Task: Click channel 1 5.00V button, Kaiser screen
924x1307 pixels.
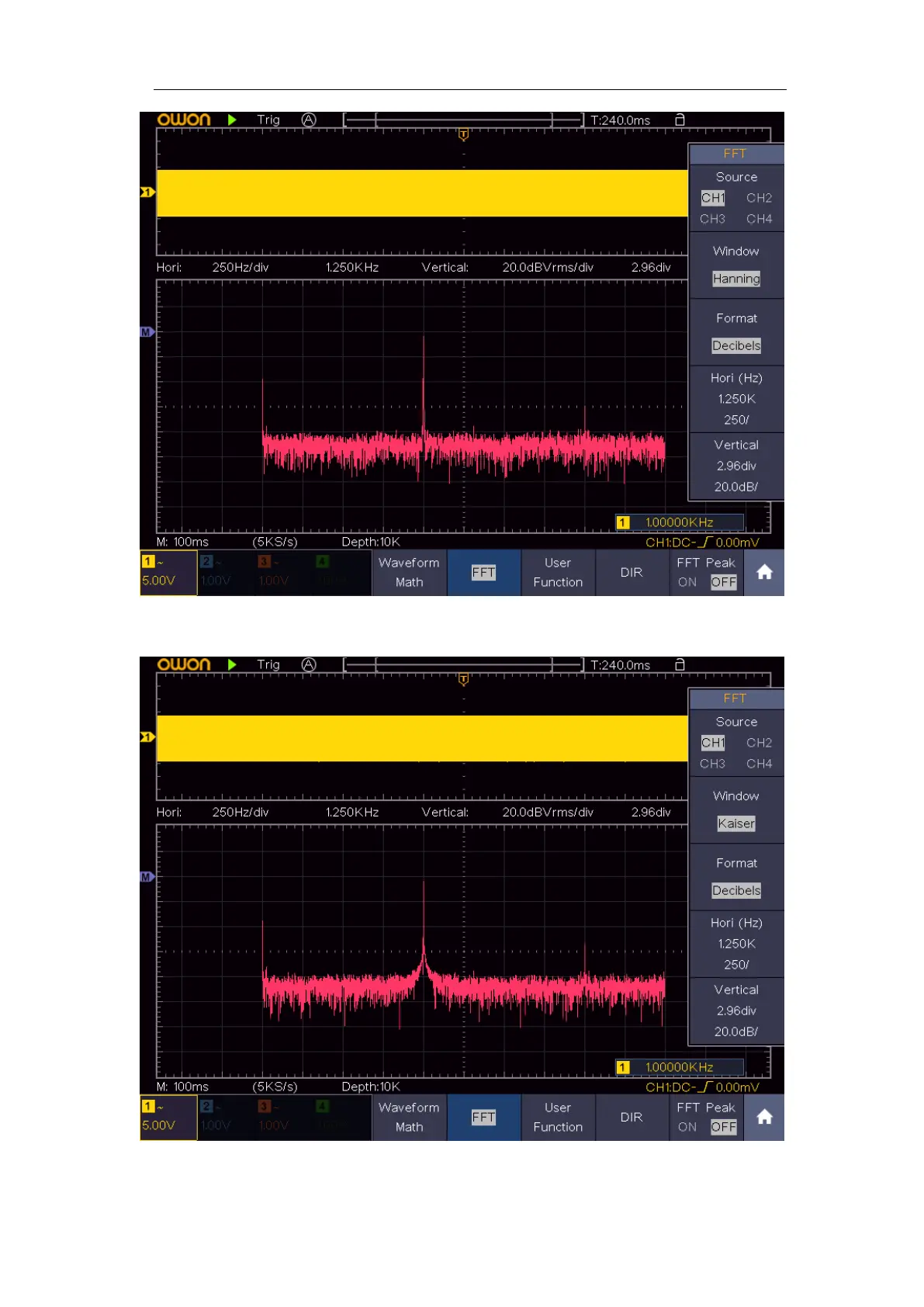Action: (x=168, y=1117)
